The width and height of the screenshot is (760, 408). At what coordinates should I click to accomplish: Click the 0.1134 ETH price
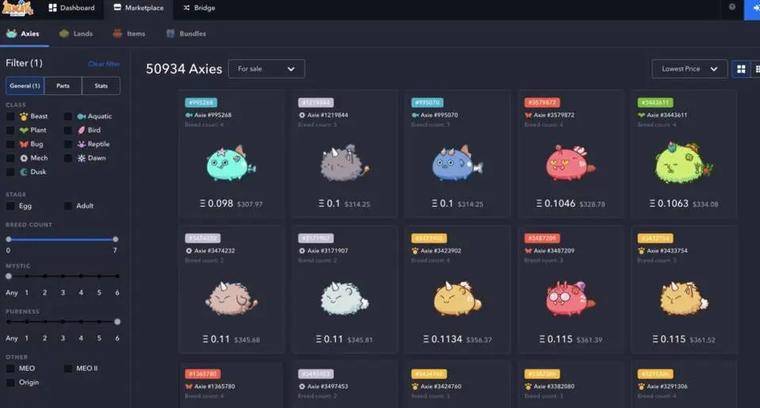pyautogui.click(x=443, y=339)
